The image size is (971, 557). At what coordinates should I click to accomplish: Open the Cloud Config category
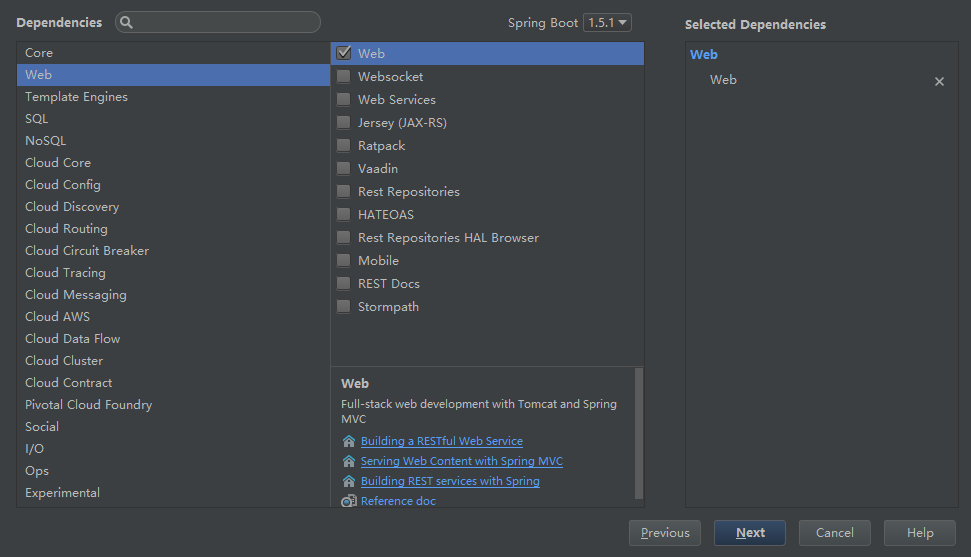pos(173,185)
